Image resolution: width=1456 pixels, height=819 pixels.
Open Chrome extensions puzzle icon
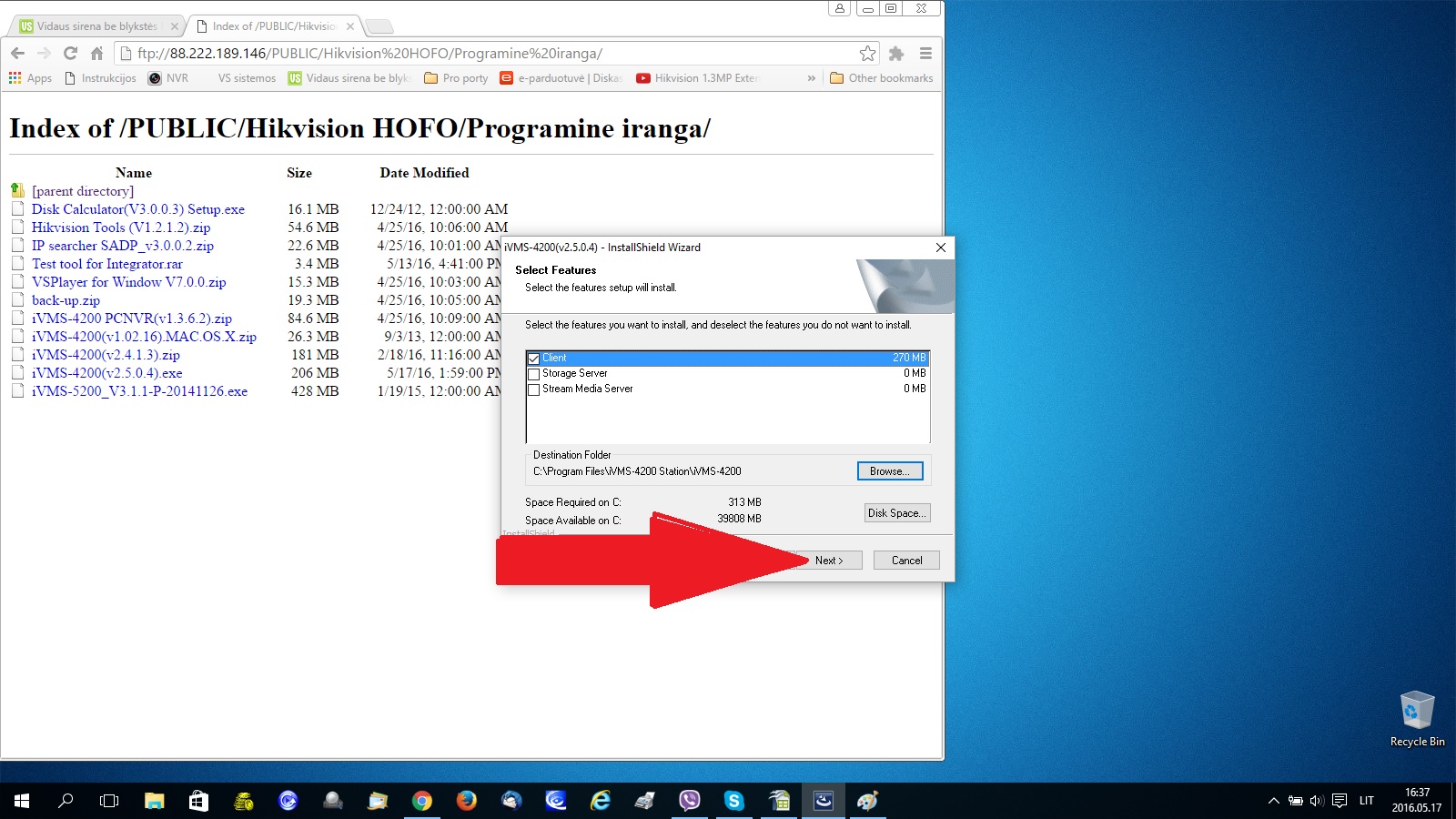[x=896, y=54]
